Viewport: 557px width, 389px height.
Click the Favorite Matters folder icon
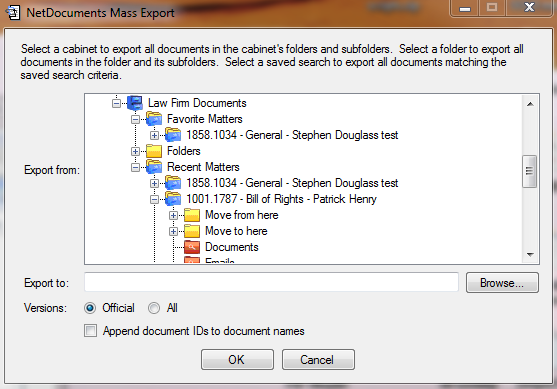coord(154,119)
